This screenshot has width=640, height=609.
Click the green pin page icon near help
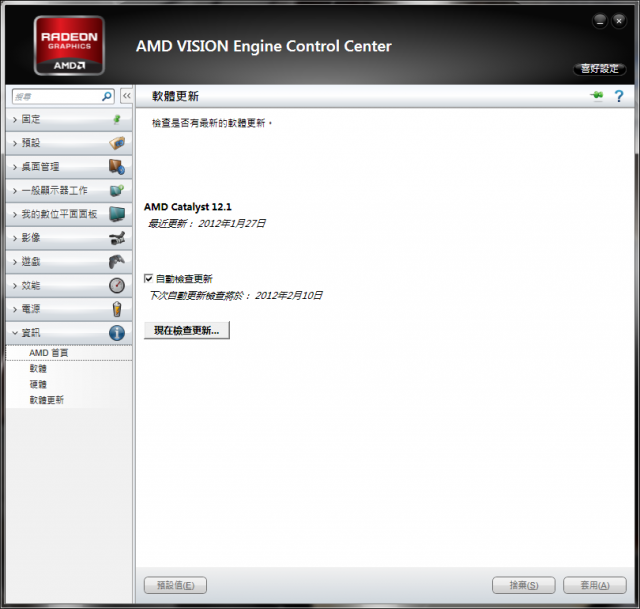click(597, 96)
